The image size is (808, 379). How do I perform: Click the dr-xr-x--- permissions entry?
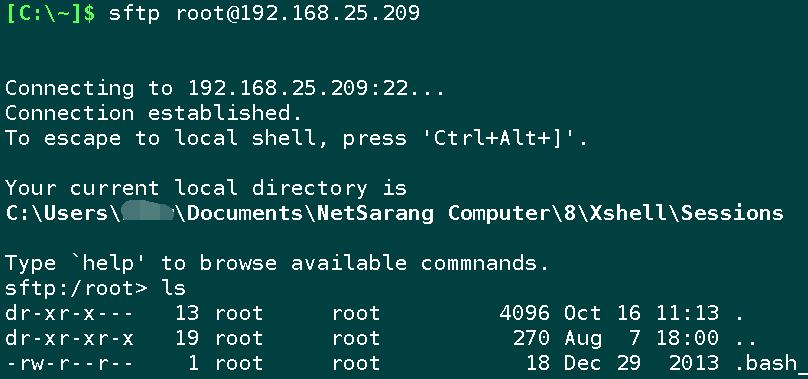pyautogui.click(x=70, y=313)
